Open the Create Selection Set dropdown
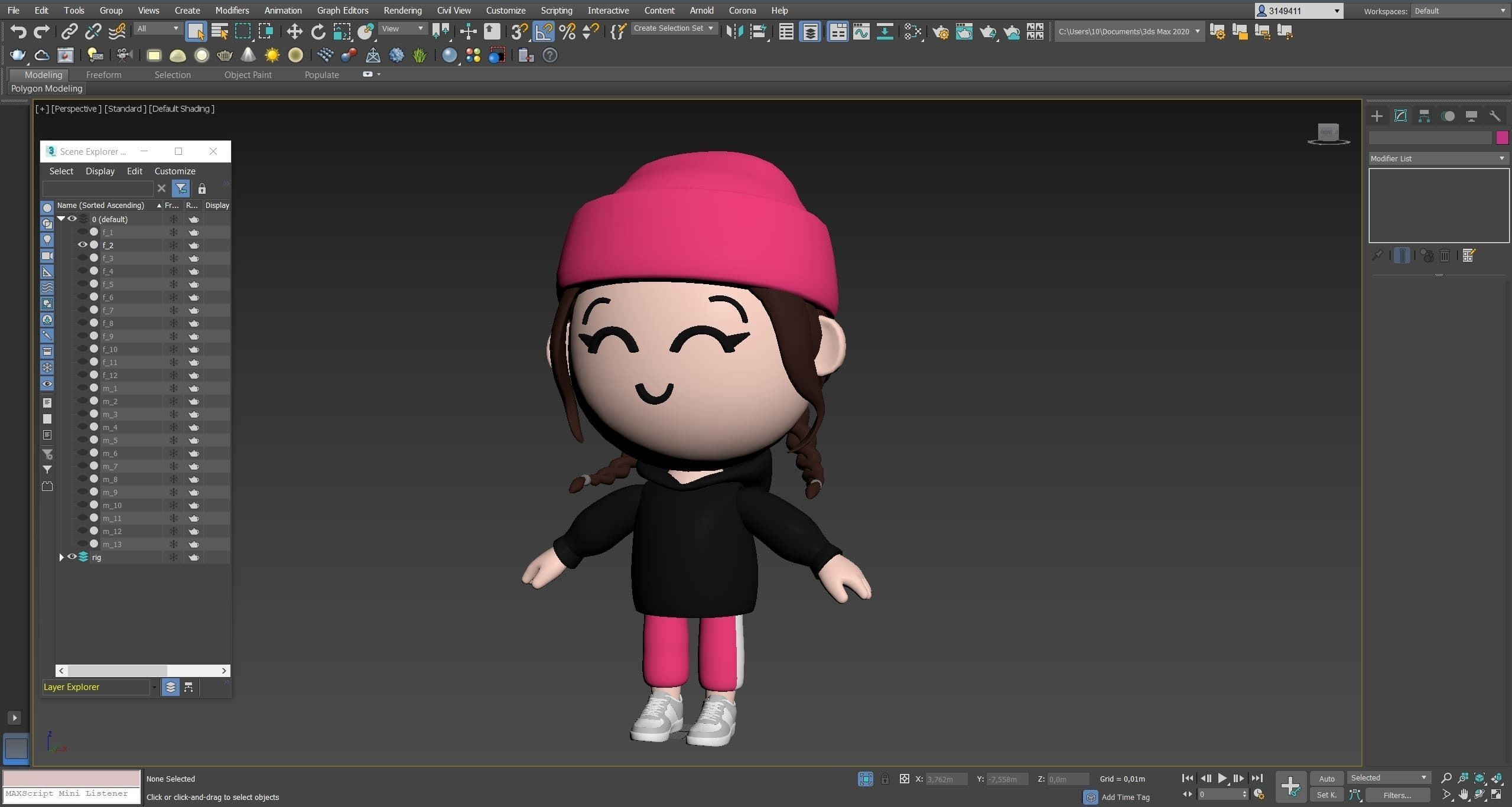Viewport: 1512px width, 807px height. click(x=674, y=28)
